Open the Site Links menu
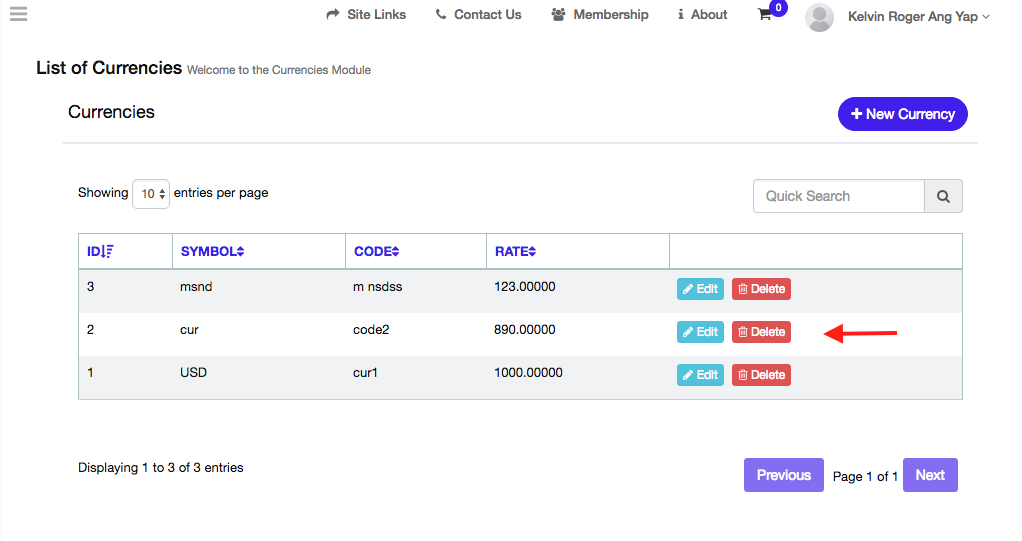Viewport: 1022px width, 541px height. click(x=366, y=15)
